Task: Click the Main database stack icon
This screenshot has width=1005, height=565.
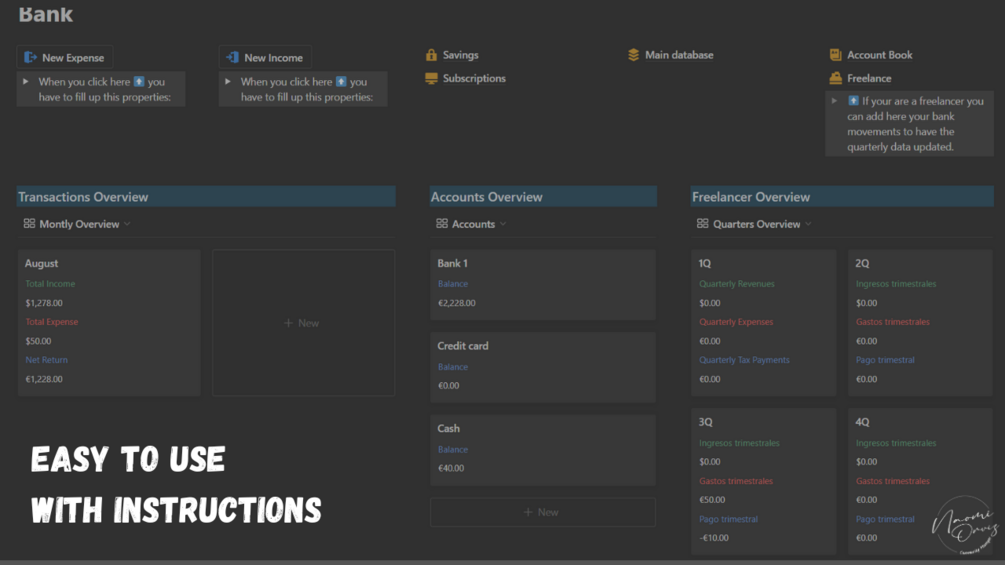Action: (634, 55)
